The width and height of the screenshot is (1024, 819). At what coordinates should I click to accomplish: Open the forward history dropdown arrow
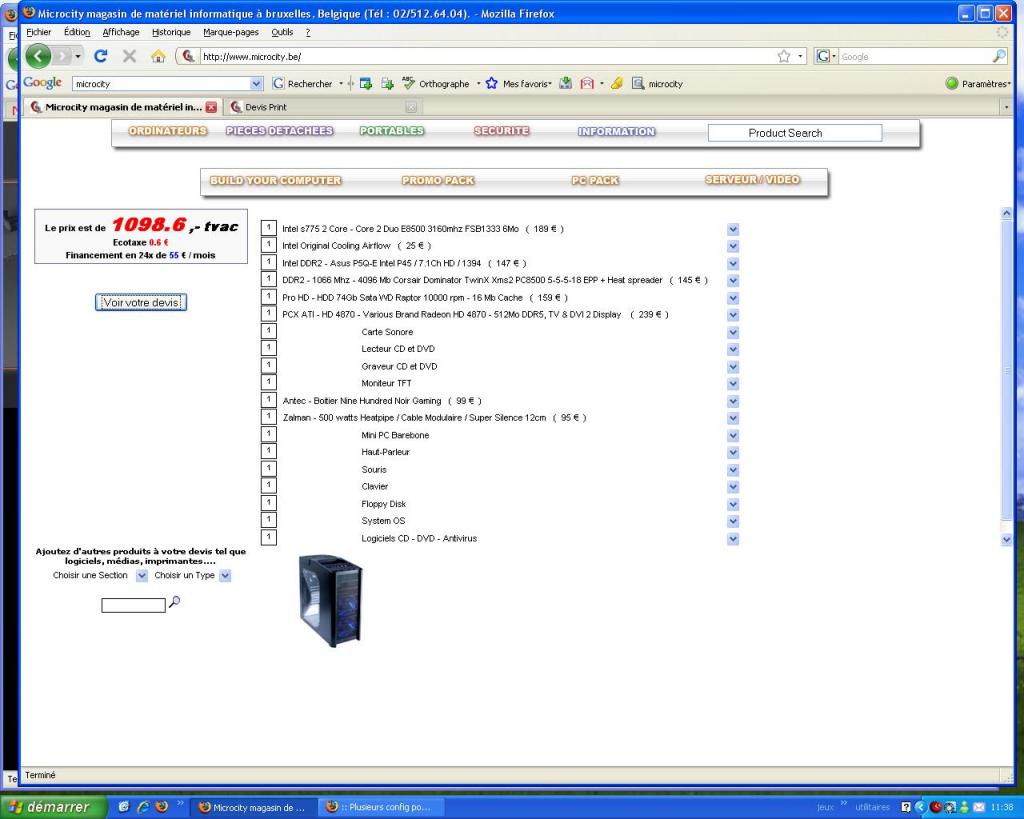click(78, 56)
